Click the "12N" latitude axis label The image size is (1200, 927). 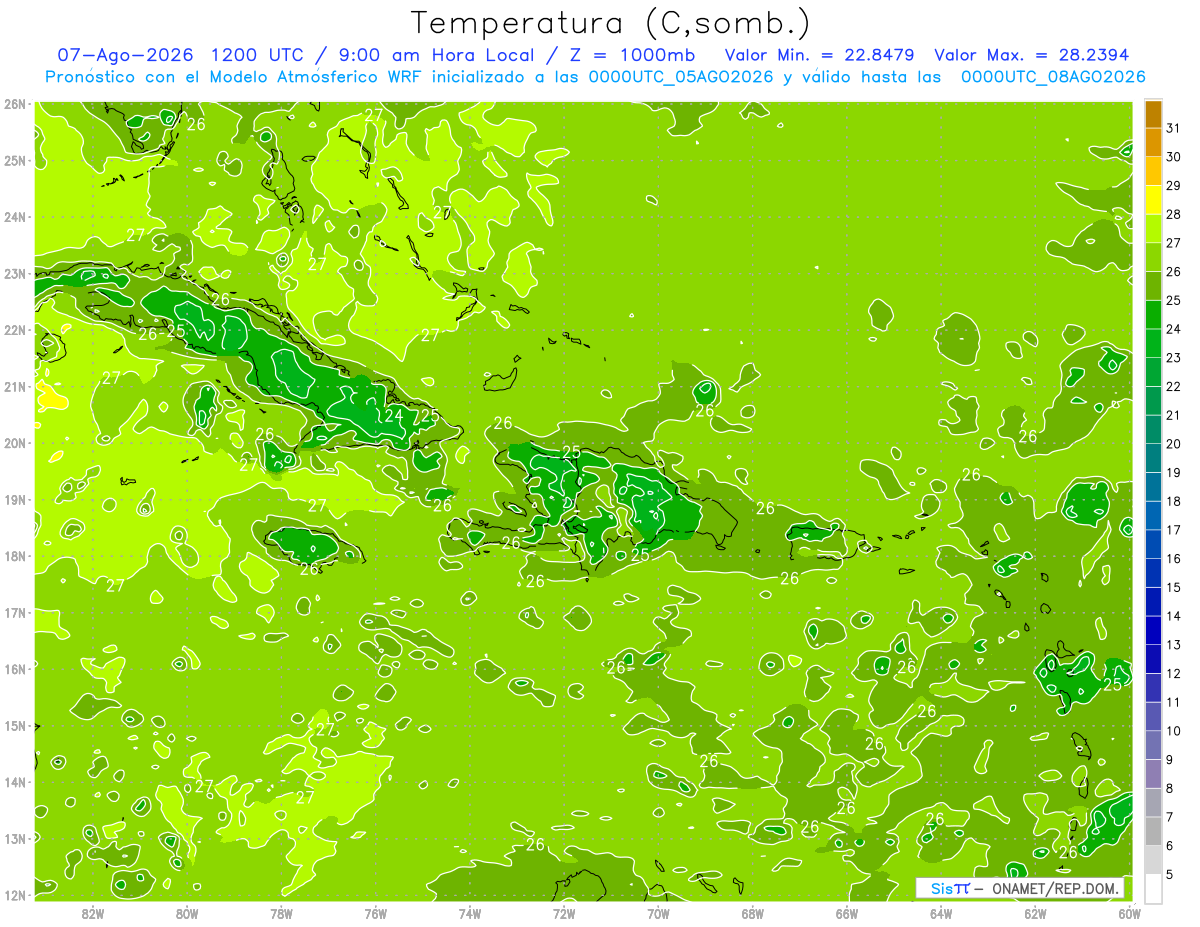15,895
